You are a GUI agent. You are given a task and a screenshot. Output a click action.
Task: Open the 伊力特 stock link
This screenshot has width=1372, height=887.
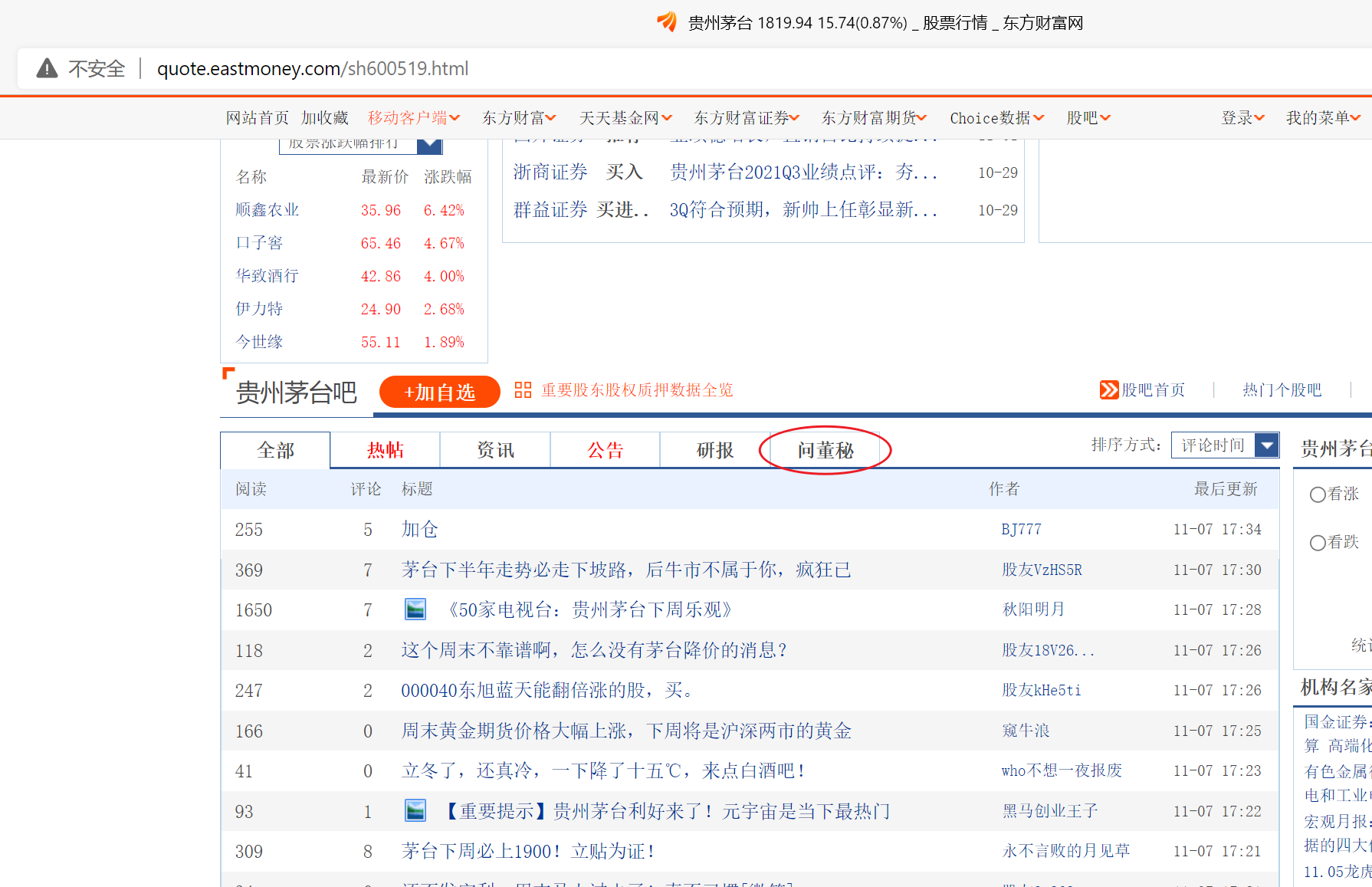259,309
